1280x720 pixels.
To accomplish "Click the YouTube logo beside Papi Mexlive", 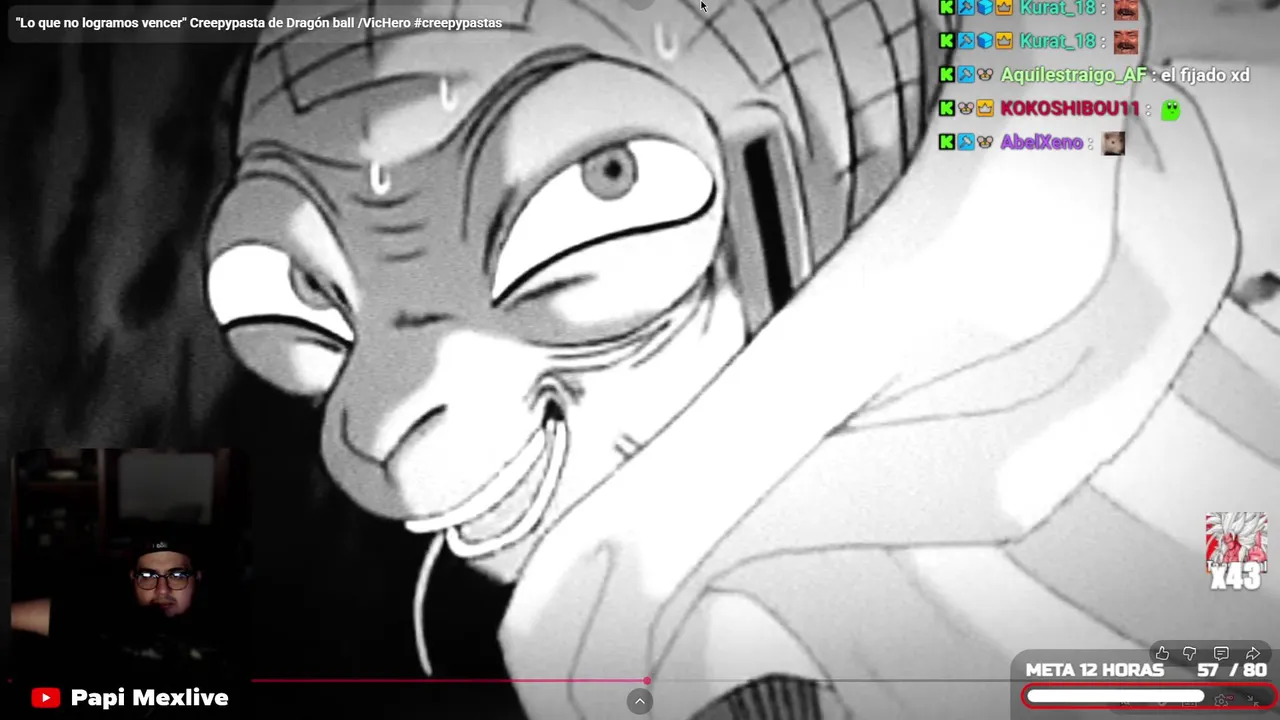I will [45, 698].
